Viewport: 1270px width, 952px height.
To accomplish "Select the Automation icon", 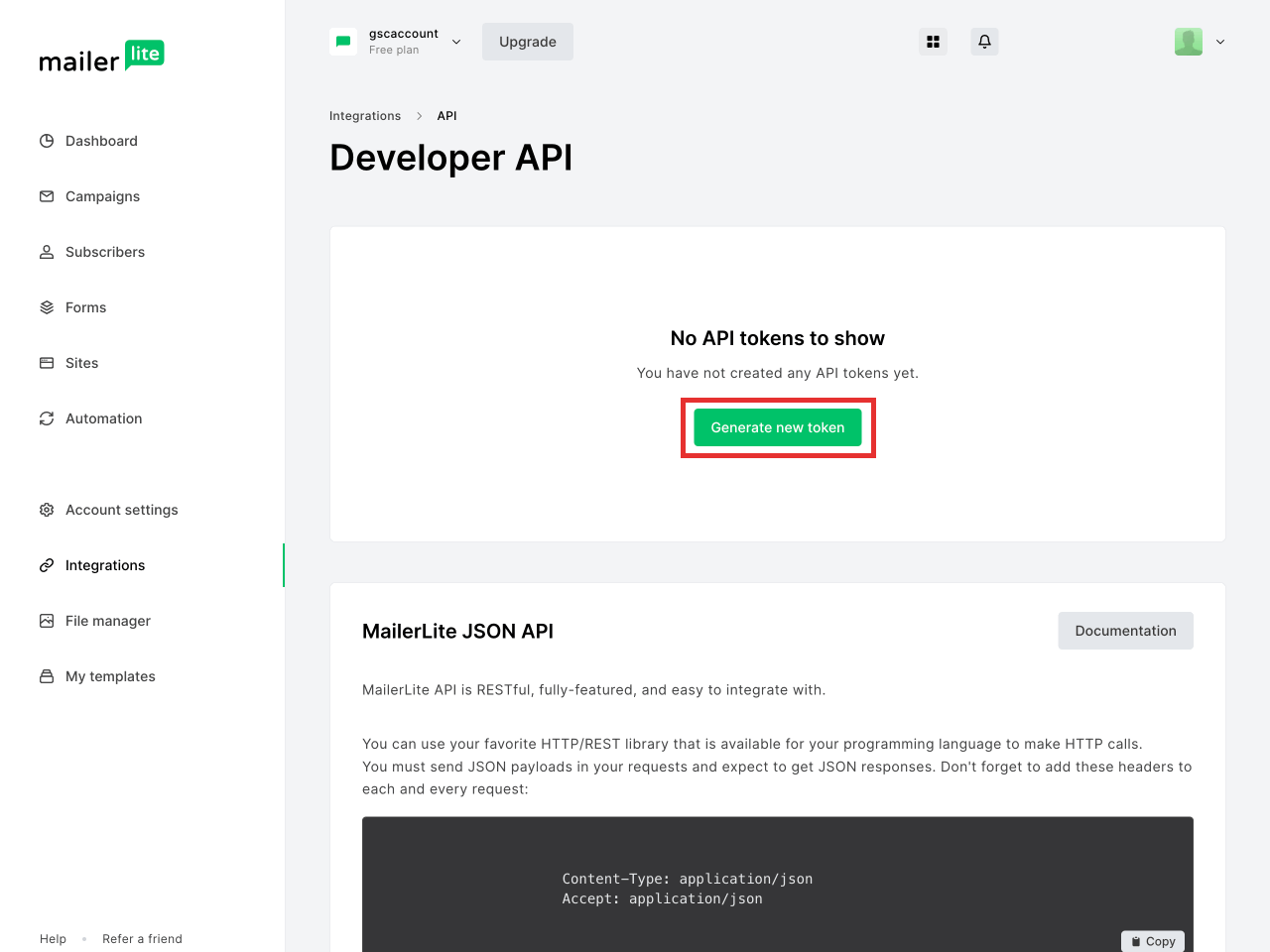I will pos(47,418).
